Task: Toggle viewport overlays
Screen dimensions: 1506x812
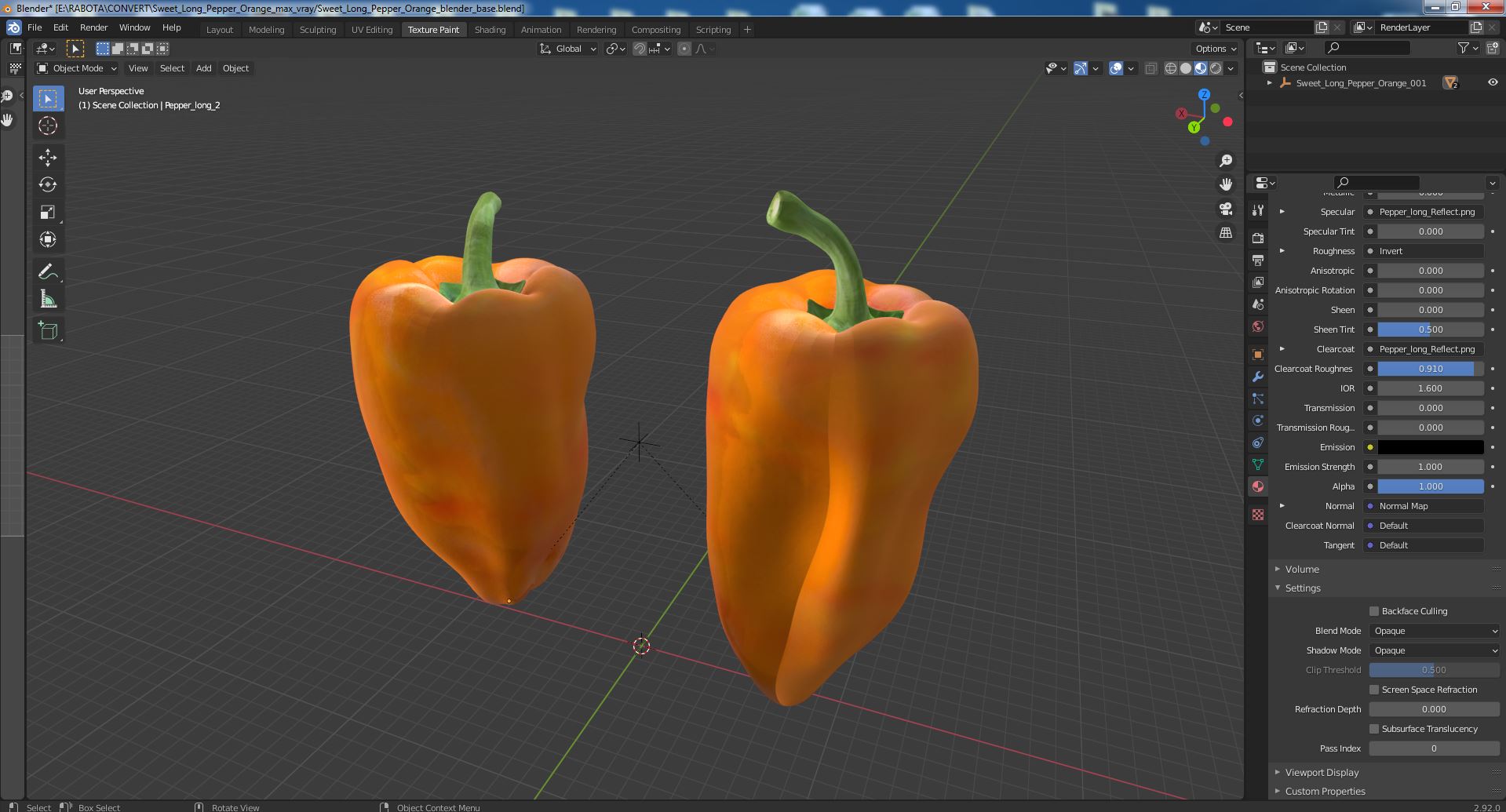Action: 1116,68
